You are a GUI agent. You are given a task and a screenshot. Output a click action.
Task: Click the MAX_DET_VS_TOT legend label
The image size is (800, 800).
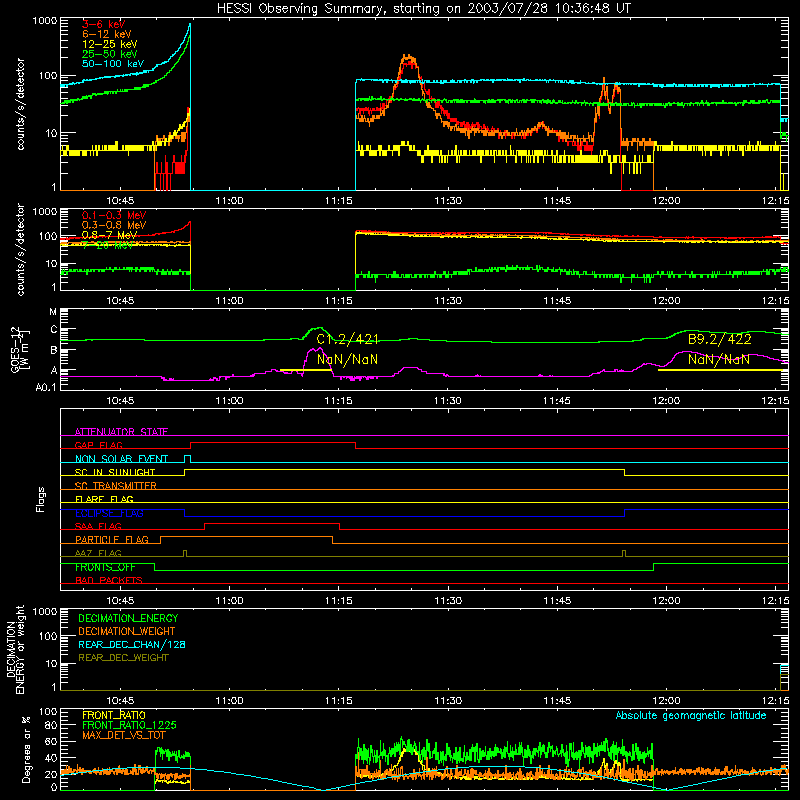pos(124,735)
